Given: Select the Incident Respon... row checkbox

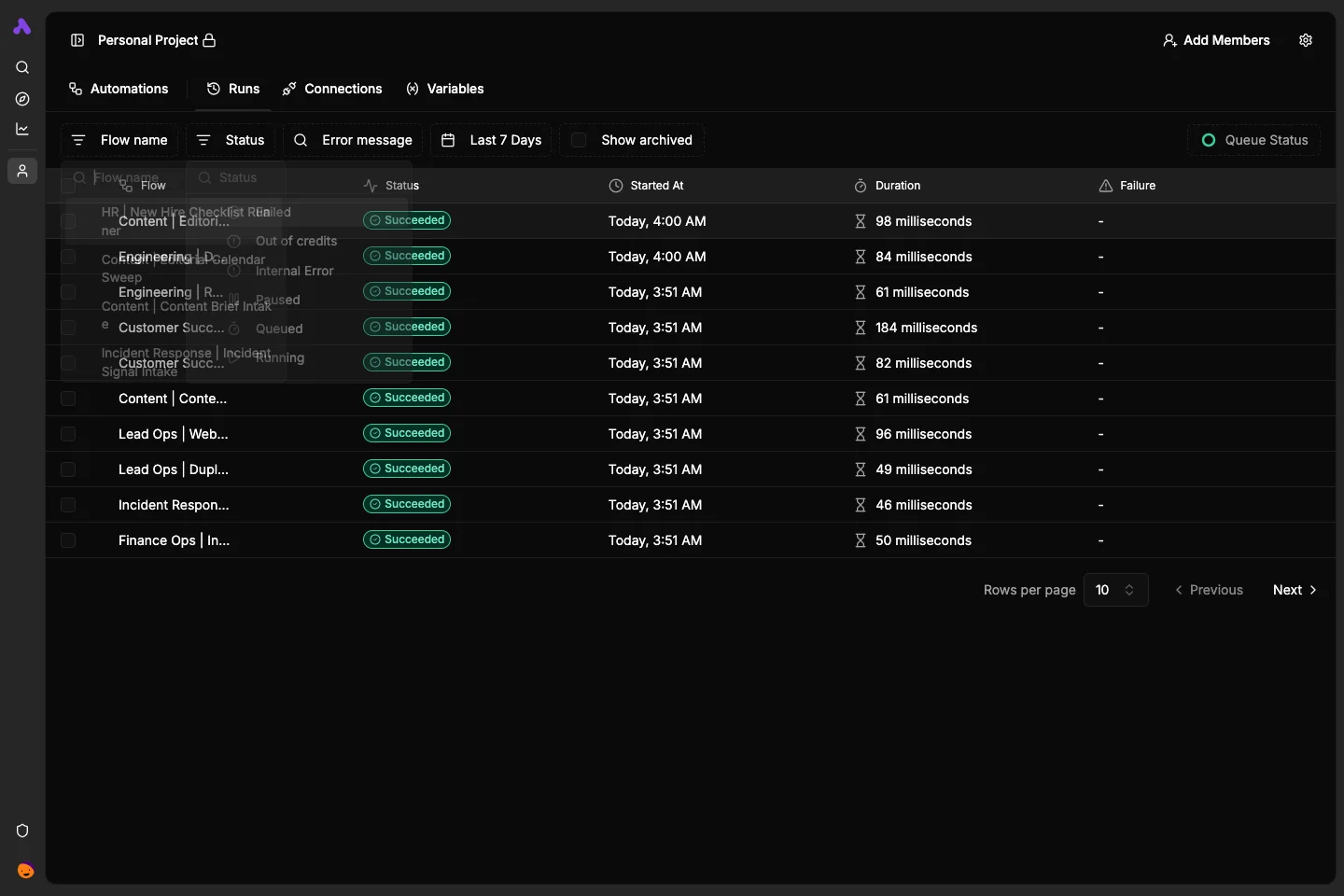Looking at the screenshot, I should tap(68, 505).
